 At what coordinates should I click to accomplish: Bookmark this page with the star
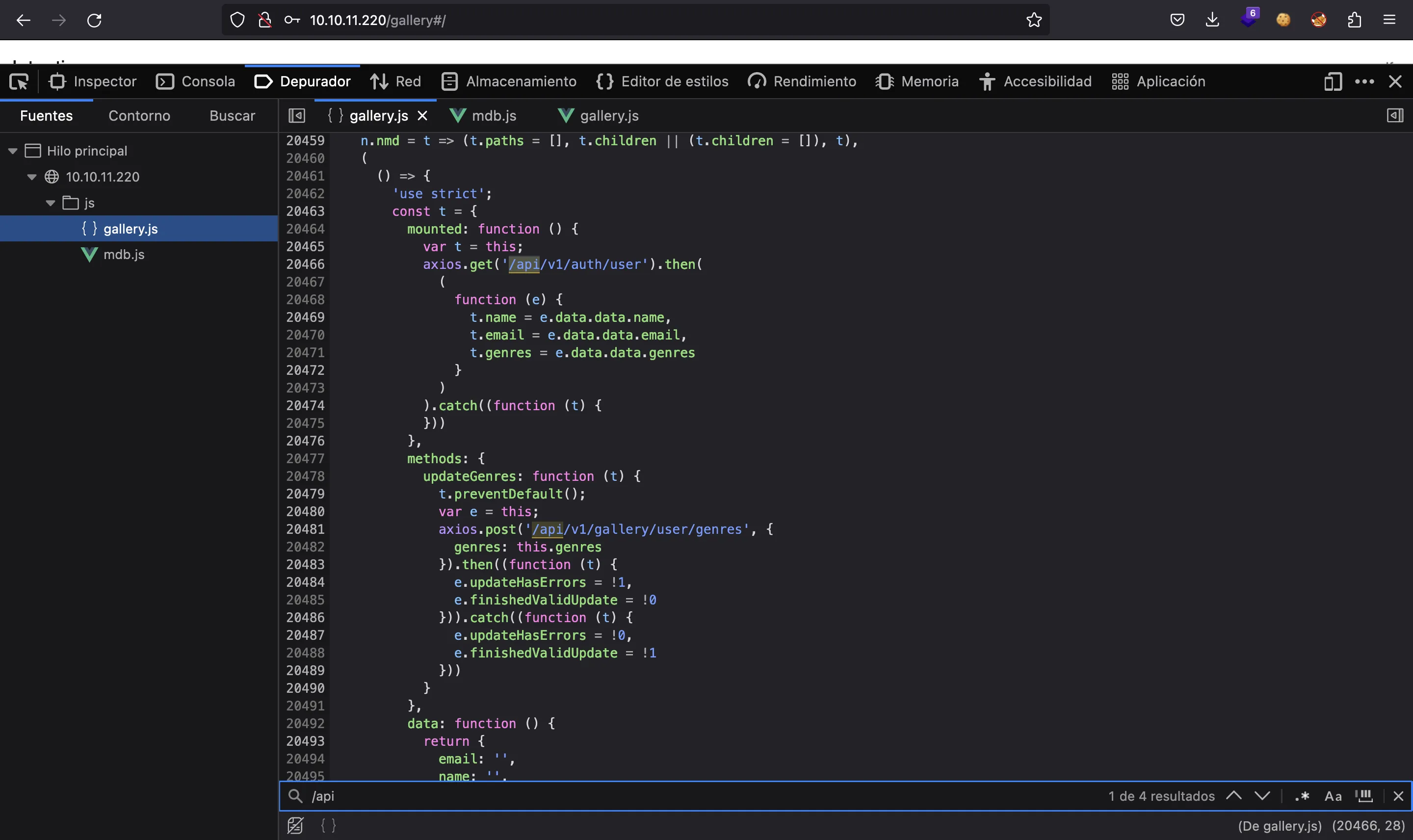[1034, 21]
